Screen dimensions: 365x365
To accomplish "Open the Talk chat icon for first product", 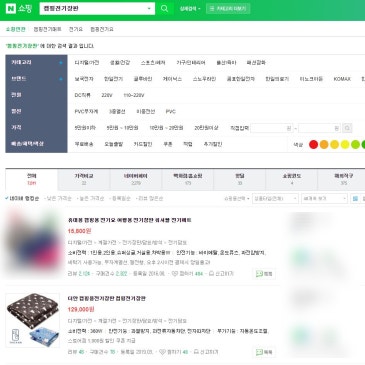I will [264, 274].
